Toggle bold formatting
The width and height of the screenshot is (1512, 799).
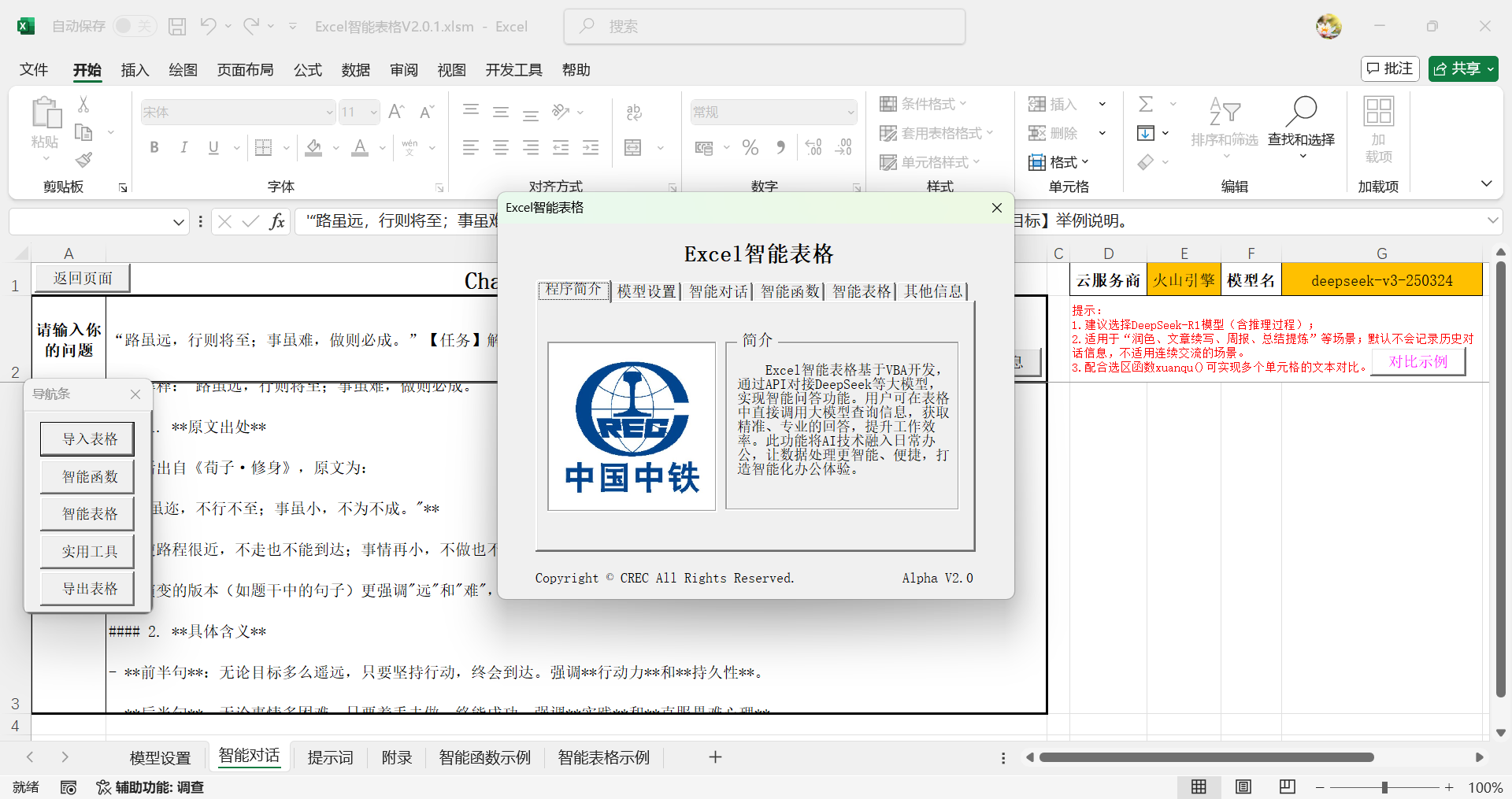(154, 147)
